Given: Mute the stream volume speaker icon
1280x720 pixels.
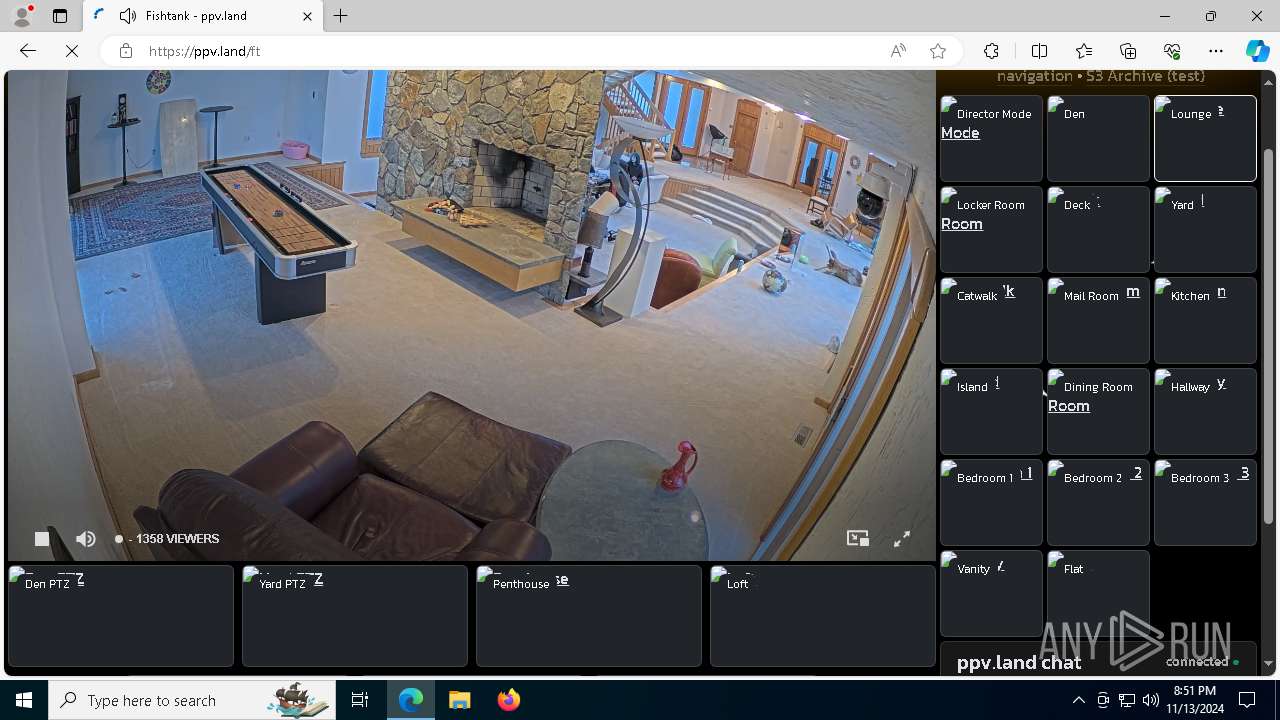Looking at the screenshot, I should coord(86,539).
